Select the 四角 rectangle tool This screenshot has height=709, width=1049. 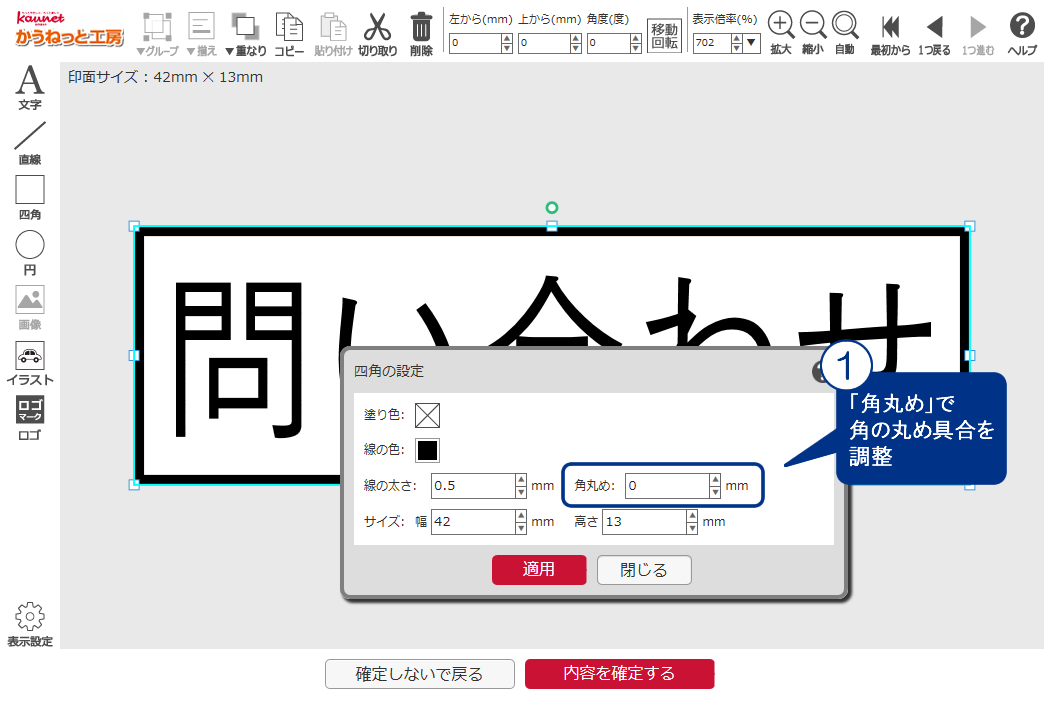[x=30, y=196]
